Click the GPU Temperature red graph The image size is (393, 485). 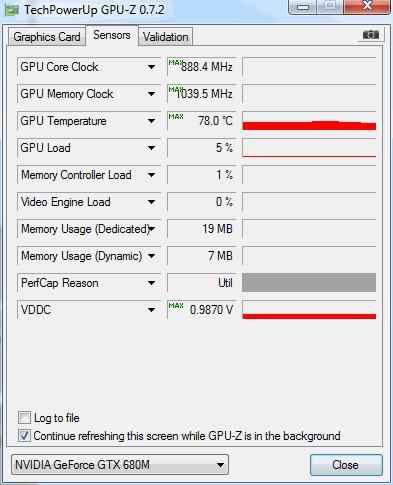pos(309,121)
